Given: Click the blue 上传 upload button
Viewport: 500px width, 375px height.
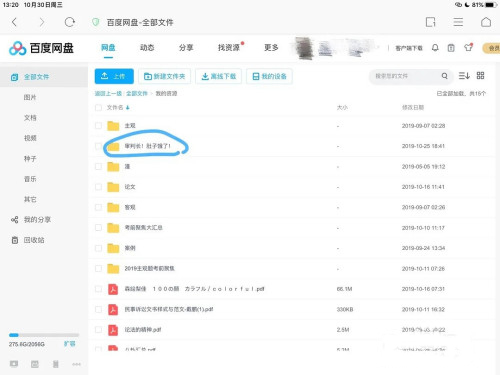Looking at the screenshot, I should 114,76.
